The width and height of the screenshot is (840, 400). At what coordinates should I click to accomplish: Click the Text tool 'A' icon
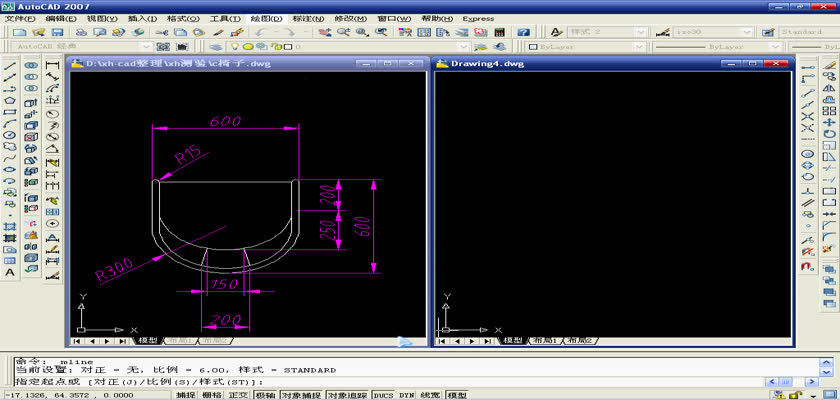10,271
